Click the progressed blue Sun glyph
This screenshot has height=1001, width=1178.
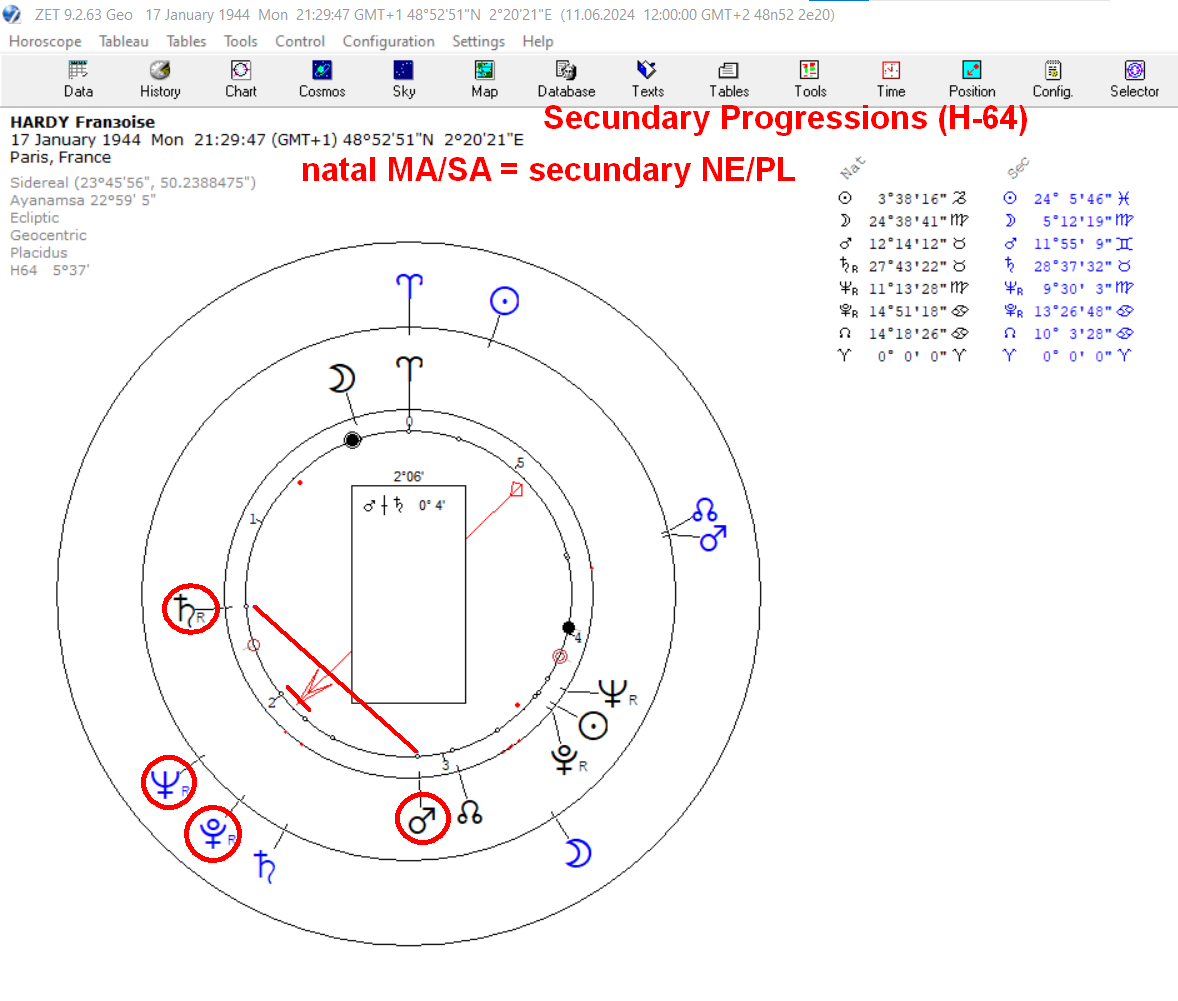click(504, 301)
